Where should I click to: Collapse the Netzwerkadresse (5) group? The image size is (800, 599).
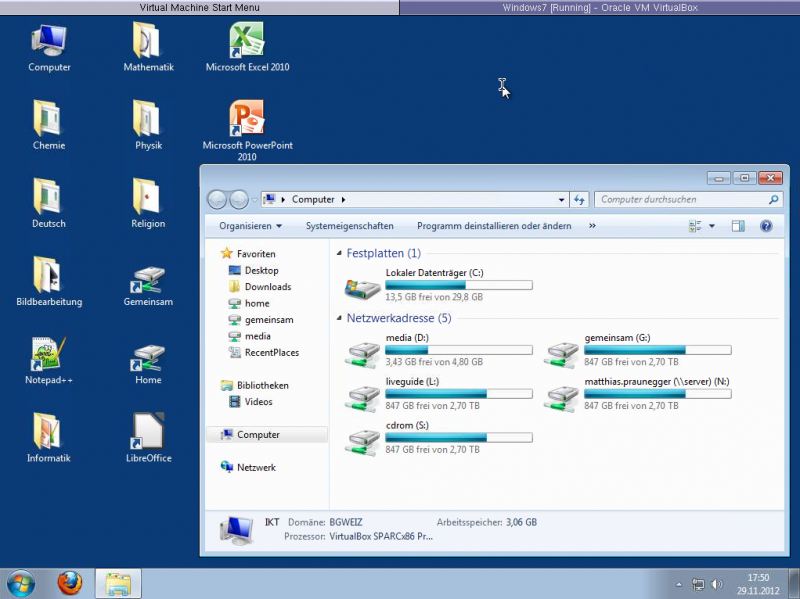pos(339,318)
